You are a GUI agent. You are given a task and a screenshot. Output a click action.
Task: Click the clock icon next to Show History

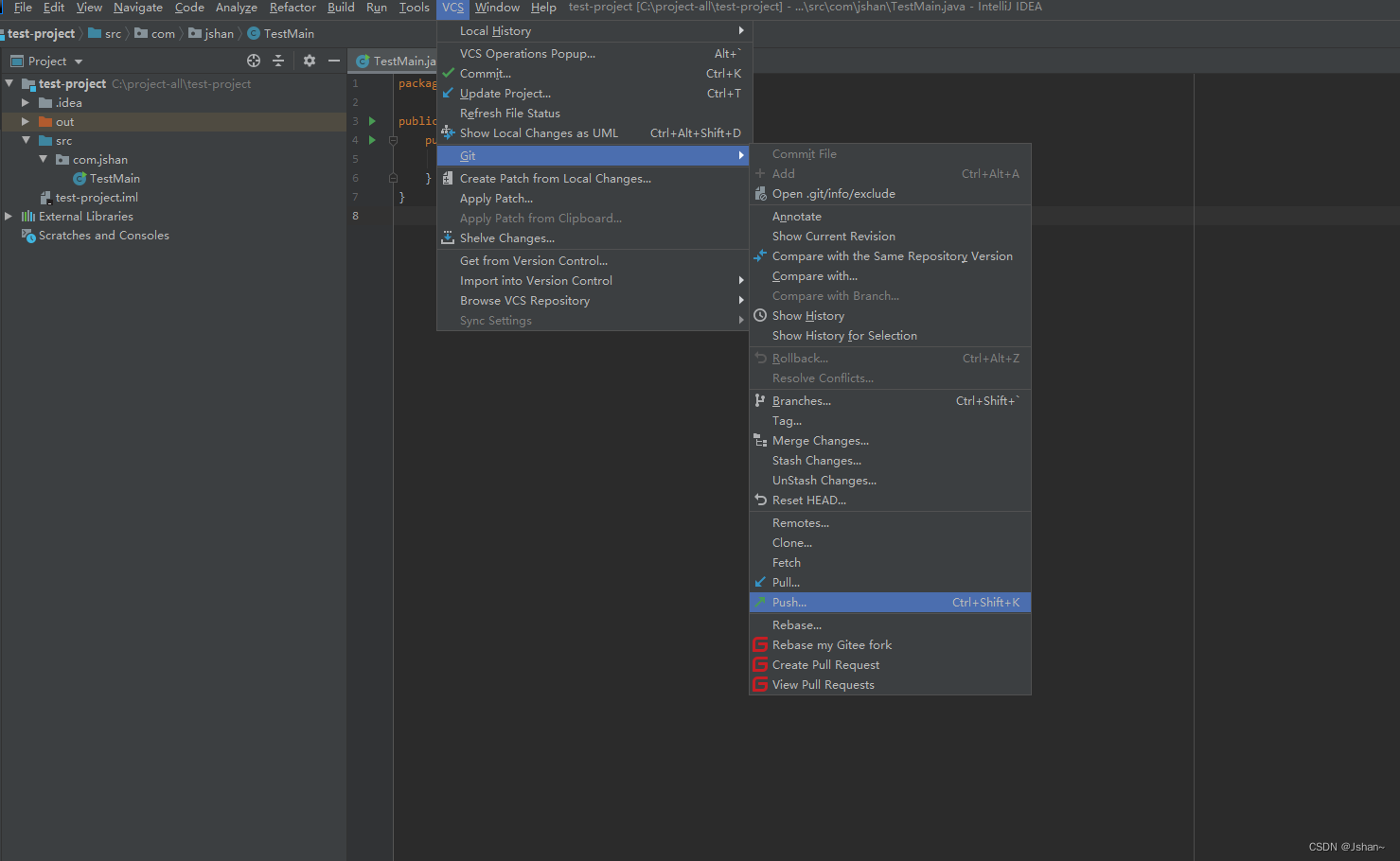(x=760, y=316)
